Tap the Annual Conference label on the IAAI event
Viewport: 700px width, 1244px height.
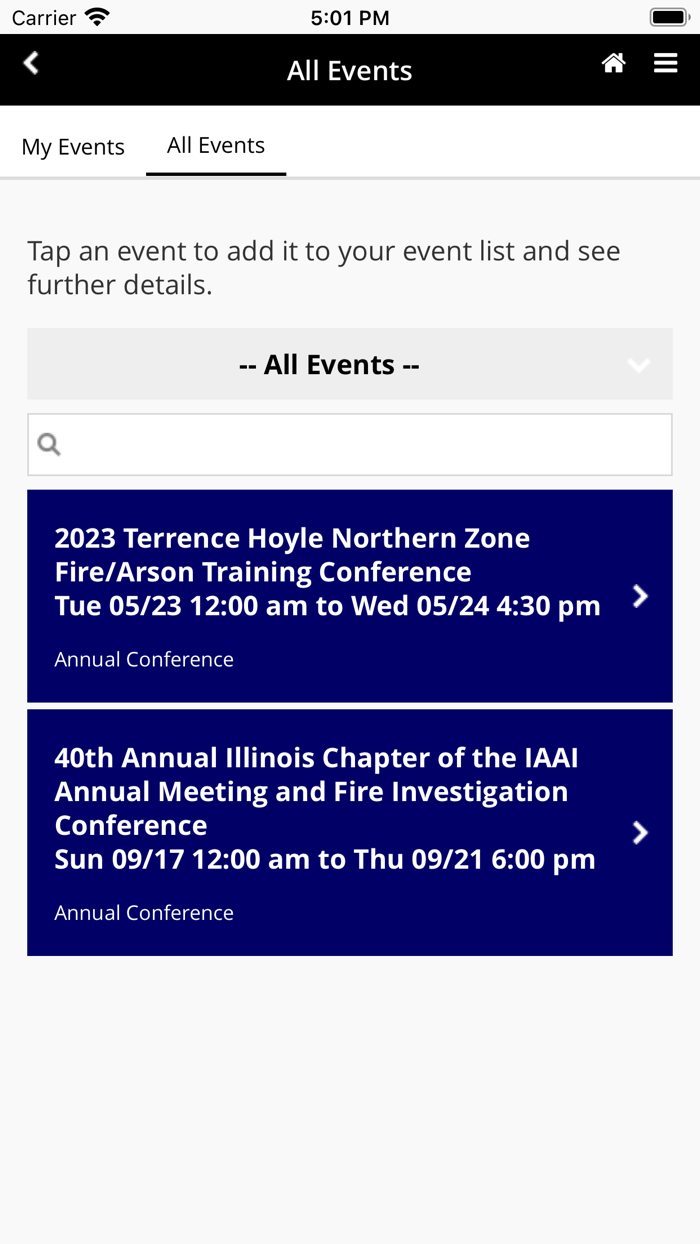(143, 912)
